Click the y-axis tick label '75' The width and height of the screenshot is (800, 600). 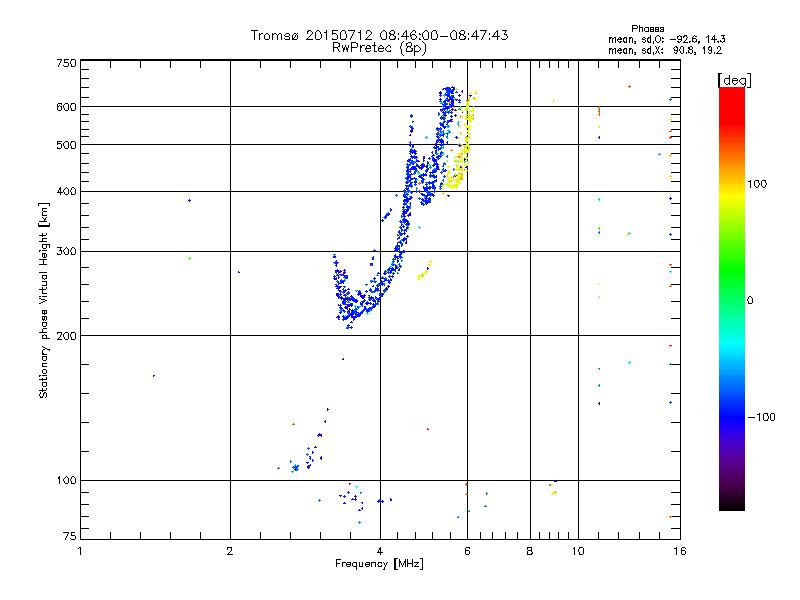(x=70, y=536)
